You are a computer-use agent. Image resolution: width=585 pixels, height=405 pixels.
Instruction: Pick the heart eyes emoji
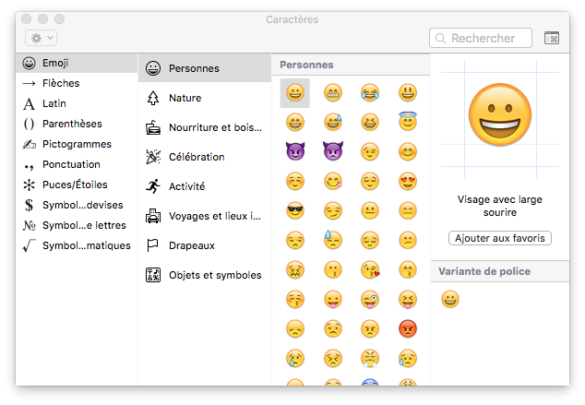coord(407,181)
